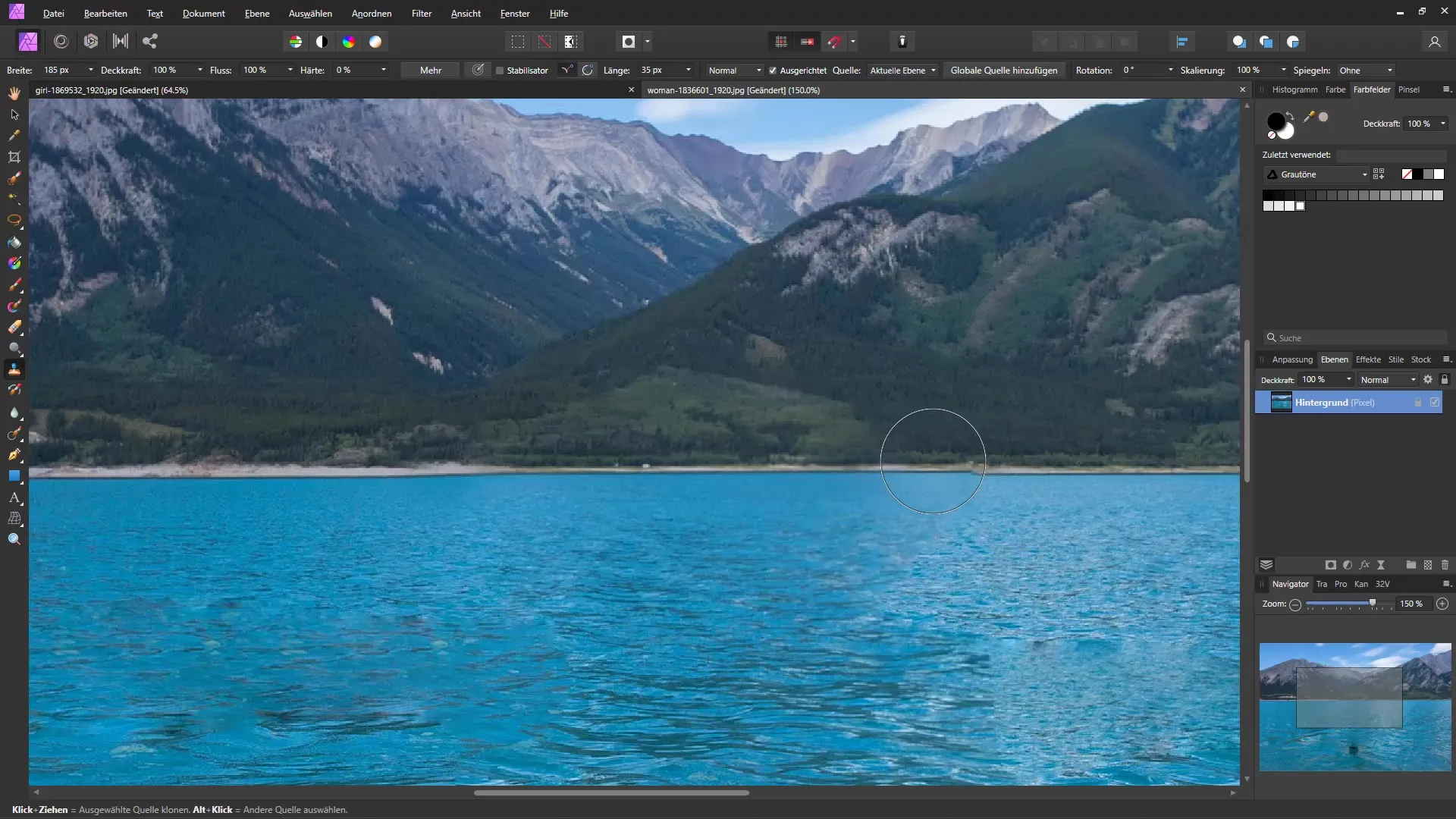Screen dimensions: 1456x819
Task: Select the Move tool
Action: coord(14,113)
